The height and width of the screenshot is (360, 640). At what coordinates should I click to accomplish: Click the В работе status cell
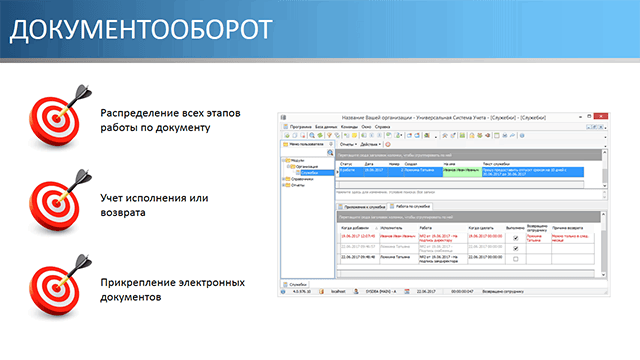pos(351,172)
